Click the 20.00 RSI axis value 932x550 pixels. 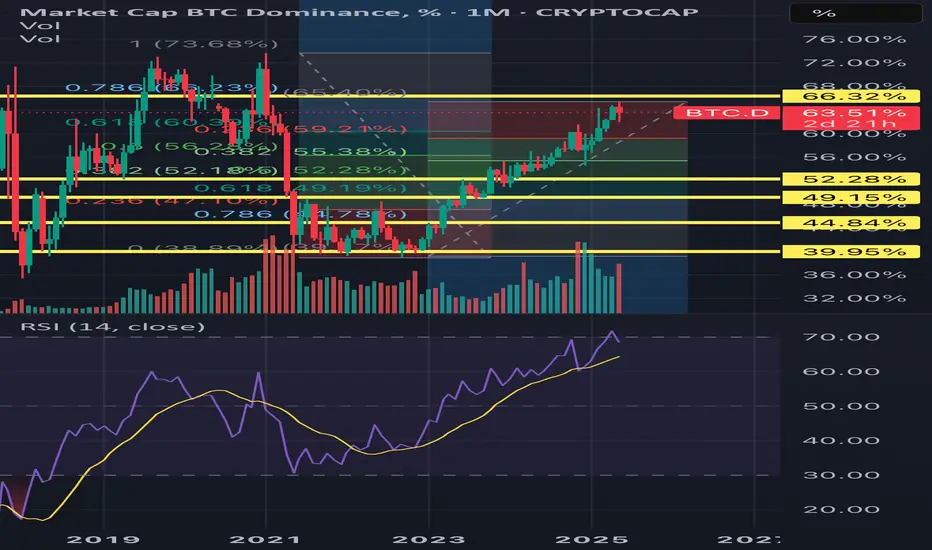coord(841,510)
